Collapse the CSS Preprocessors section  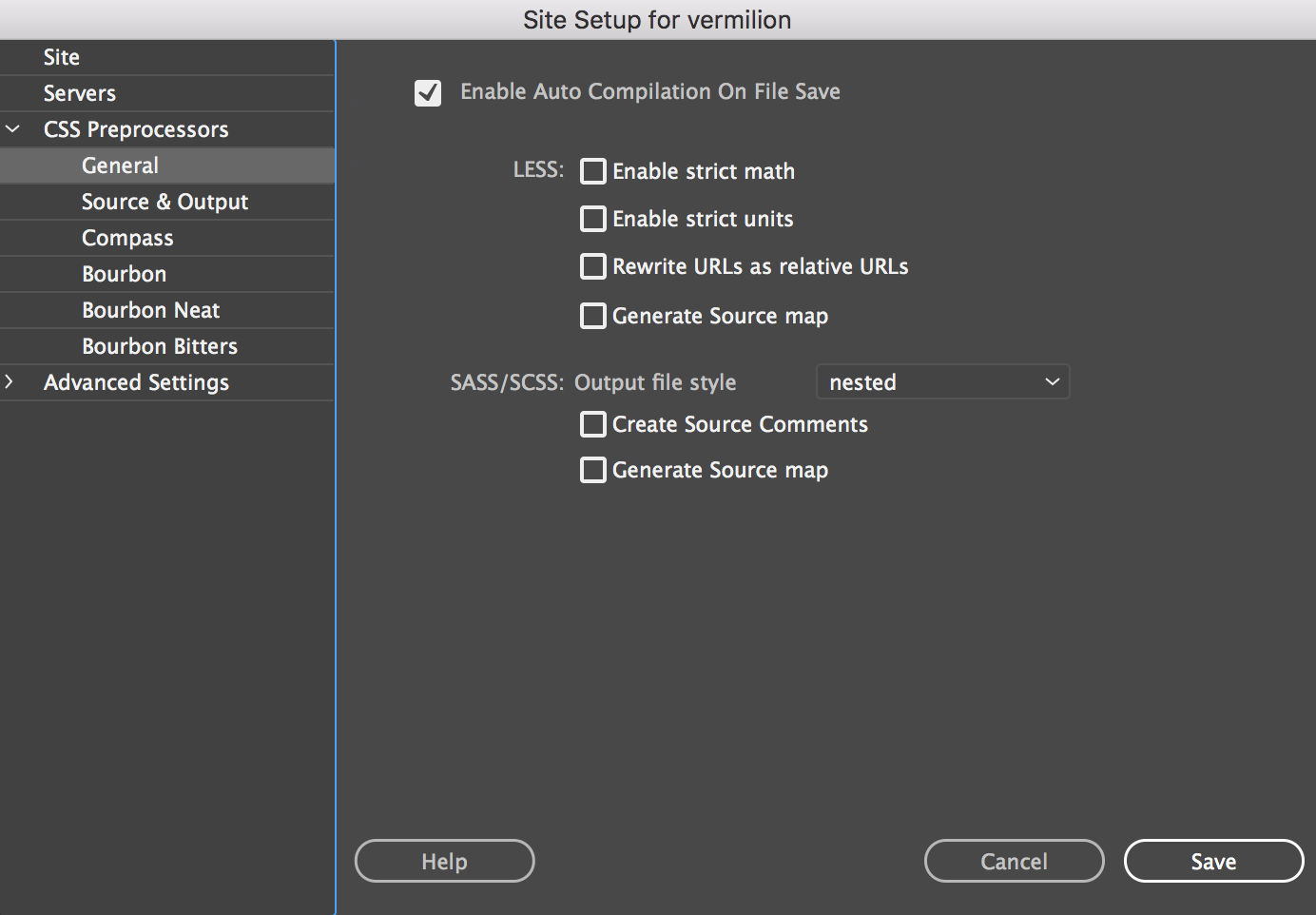coord(13,128)
